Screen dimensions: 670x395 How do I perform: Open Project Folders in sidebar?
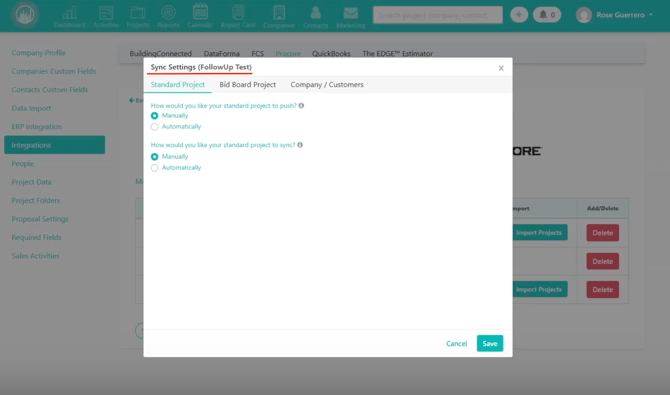[x=36, y=200]
